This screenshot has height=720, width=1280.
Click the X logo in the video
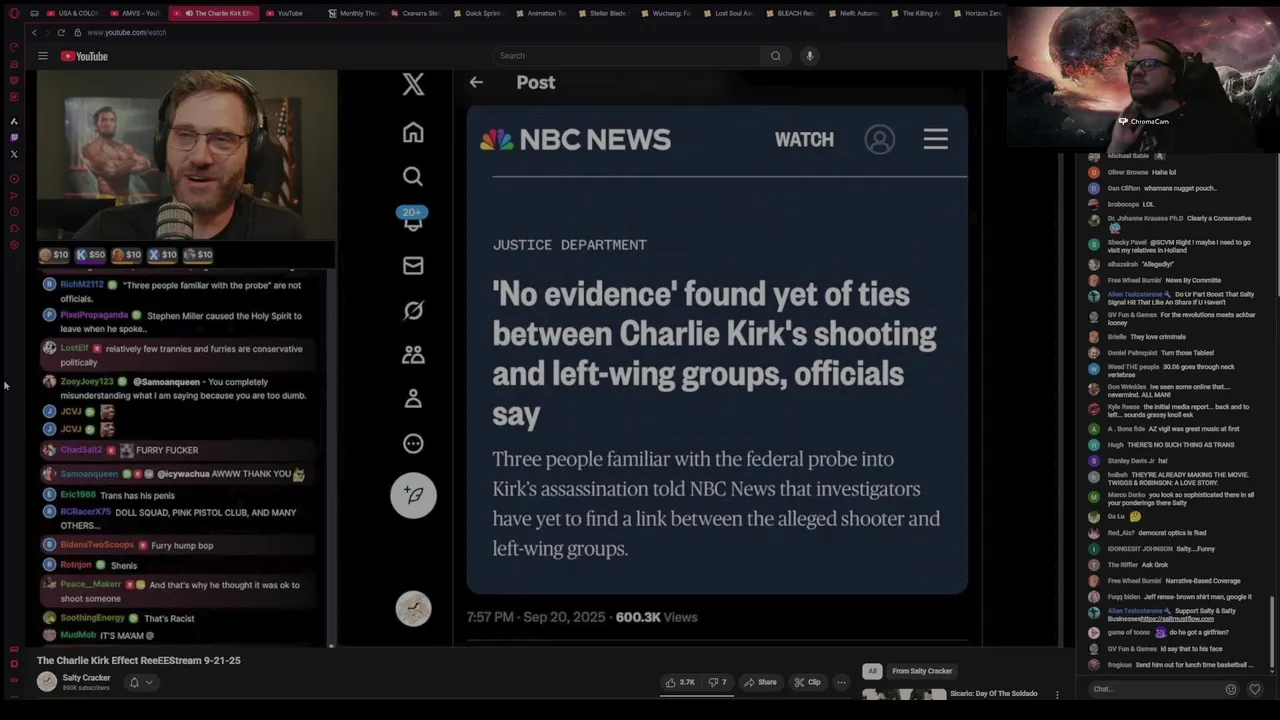(x=413, y=85)
